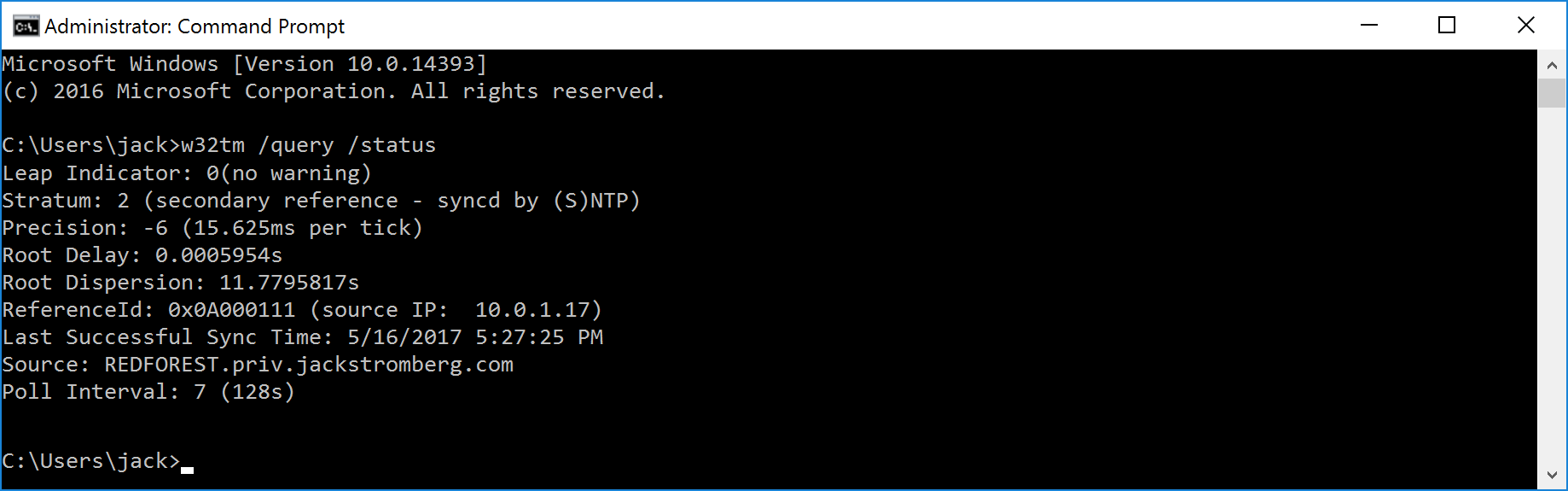Click the REDFOREST.priv.jackstromberg.com source name
This screenshot has height=491, width=1568.
(308, 365)
